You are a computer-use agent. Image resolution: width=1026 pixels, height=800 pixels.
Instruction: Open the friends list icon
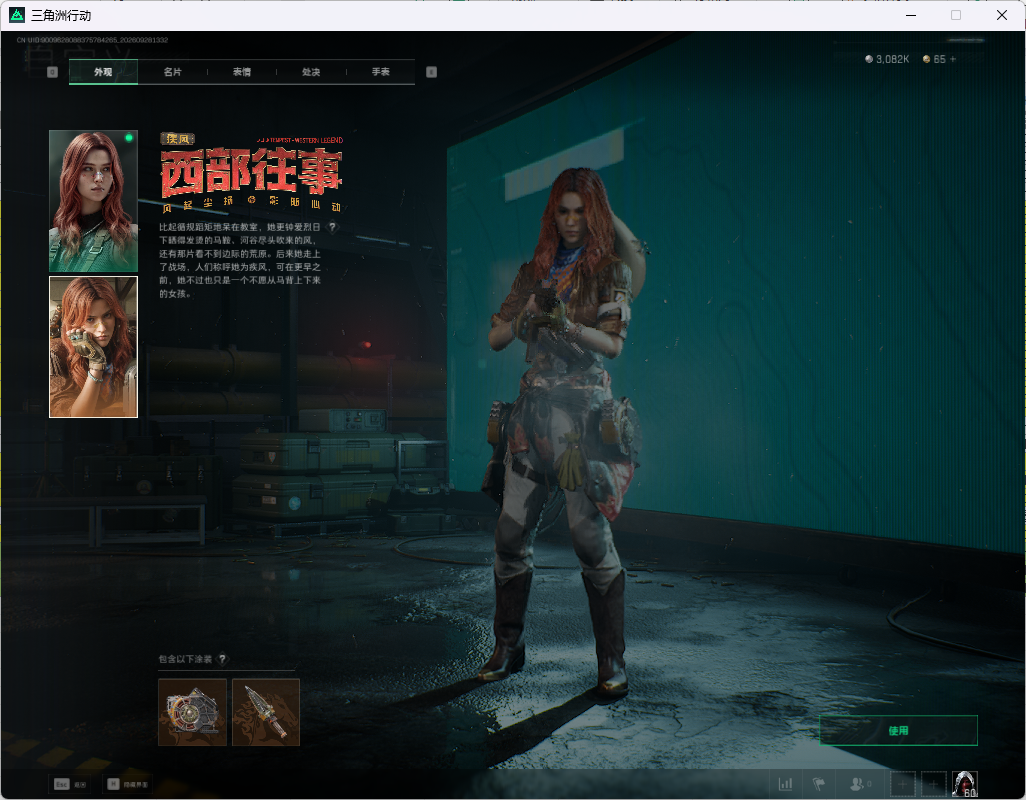pos(859,784)
